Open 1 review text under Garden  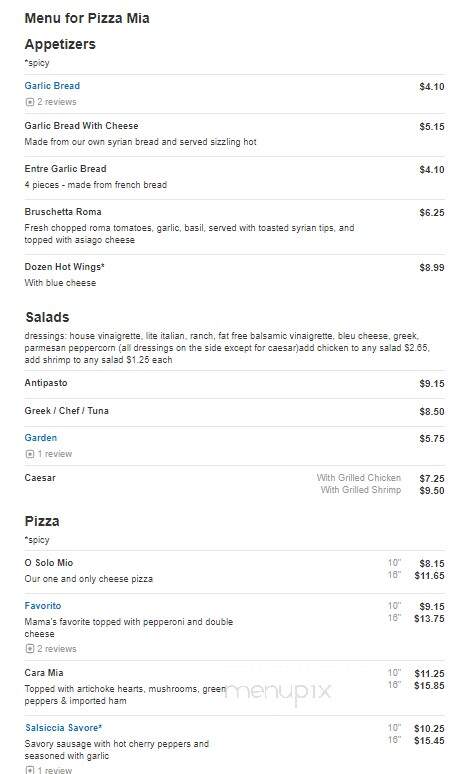coord(55,454)
